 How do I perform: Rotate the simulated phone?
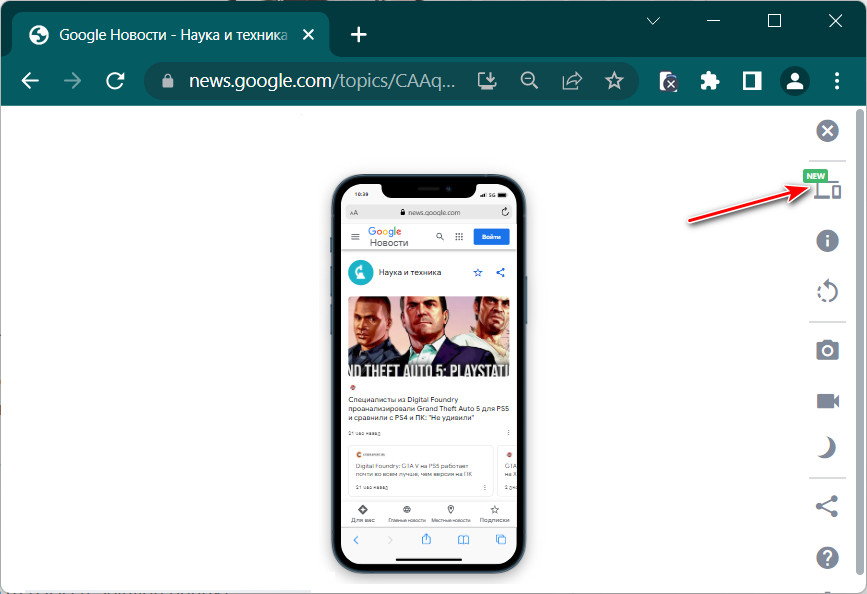tap(827, 291)
